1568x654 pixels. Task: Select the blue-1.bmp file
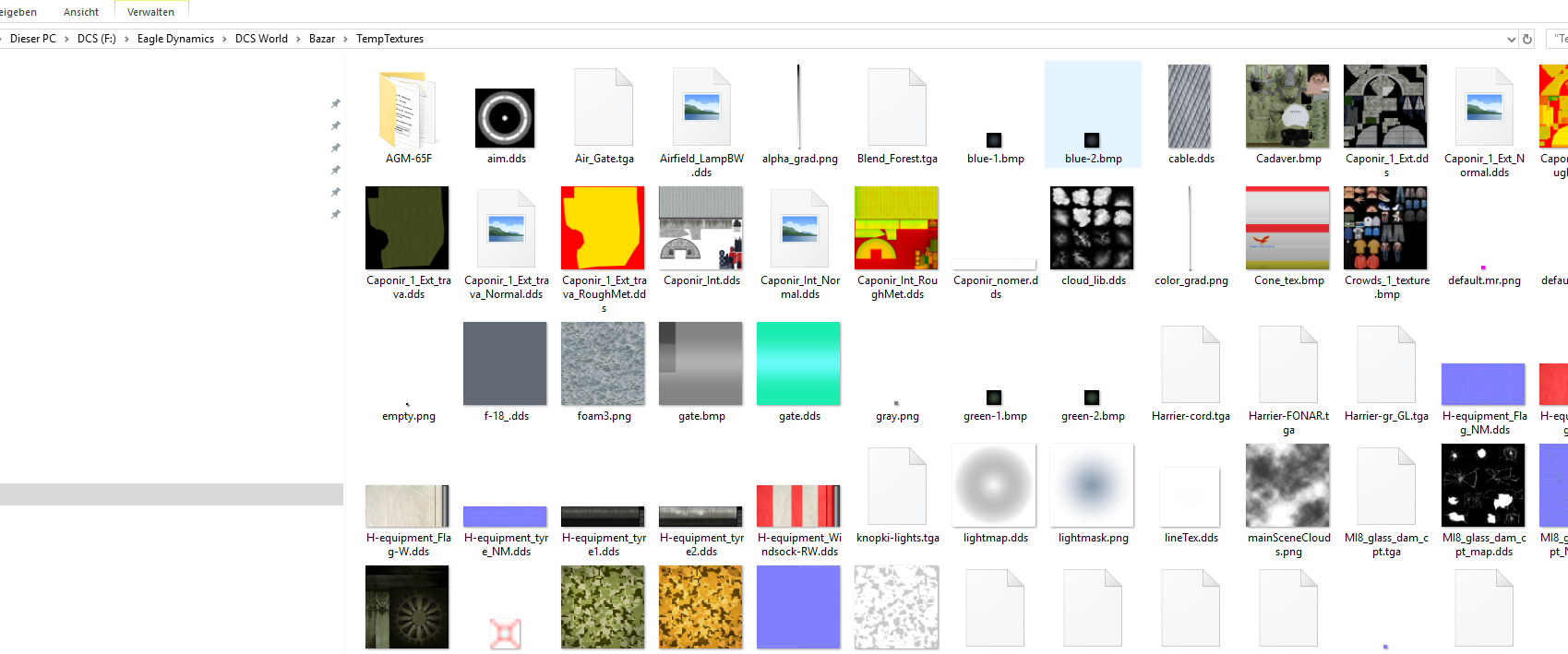tap(994, 140)
